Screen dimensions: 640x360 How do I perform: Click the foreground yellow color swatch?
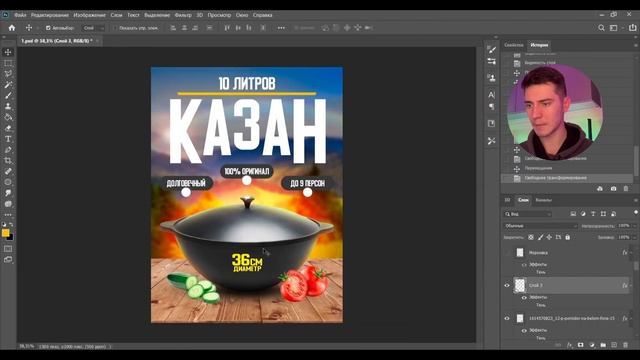(5, 233)
